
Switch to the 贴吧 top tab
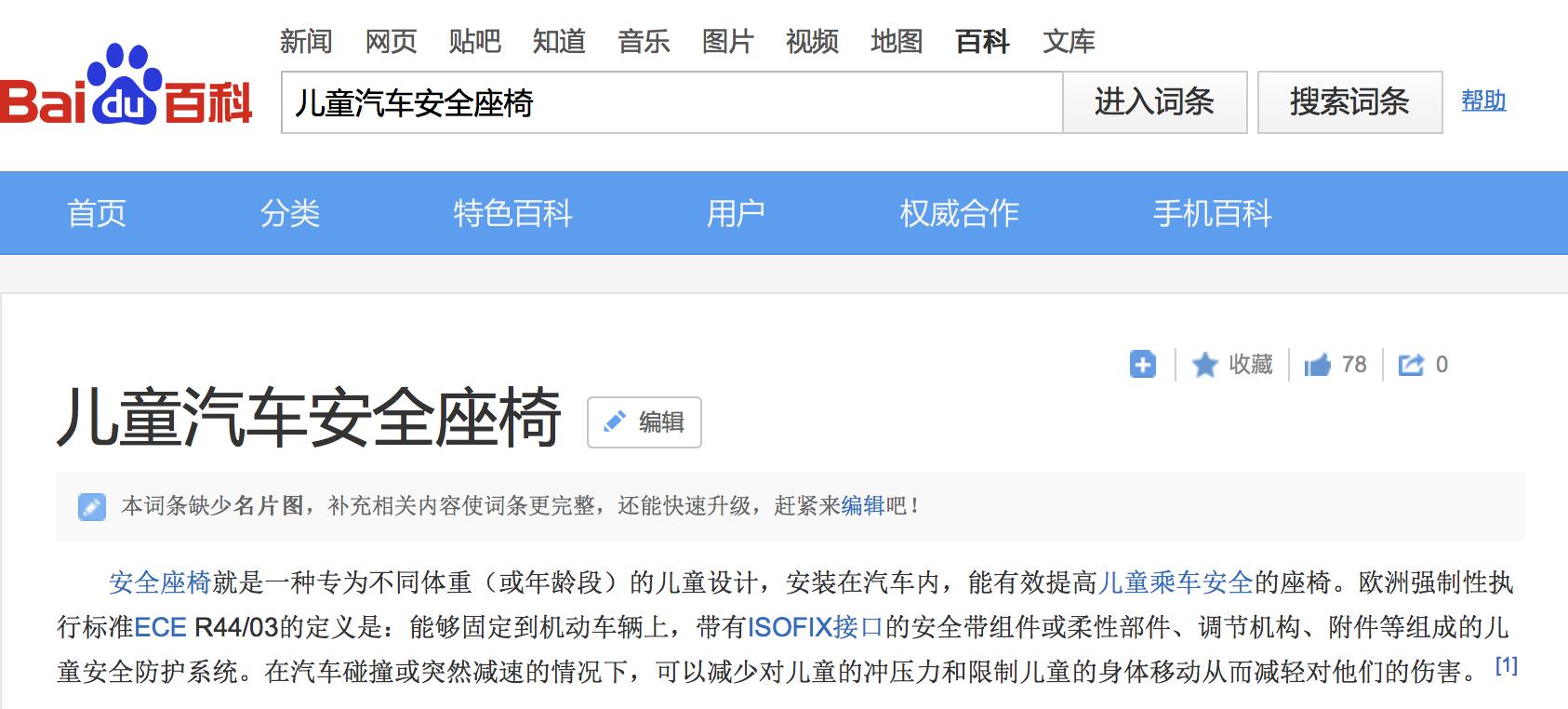point(474,41)
